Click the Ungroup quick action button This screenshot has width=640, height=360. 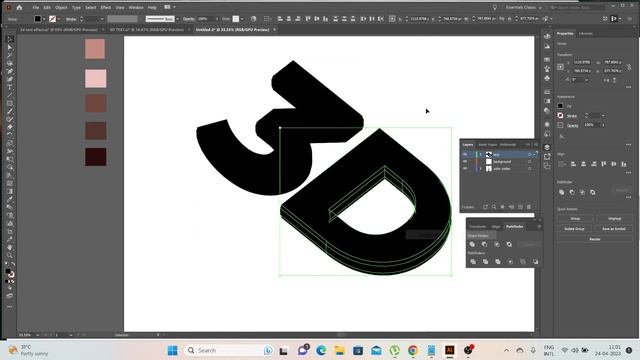point(614,219)
